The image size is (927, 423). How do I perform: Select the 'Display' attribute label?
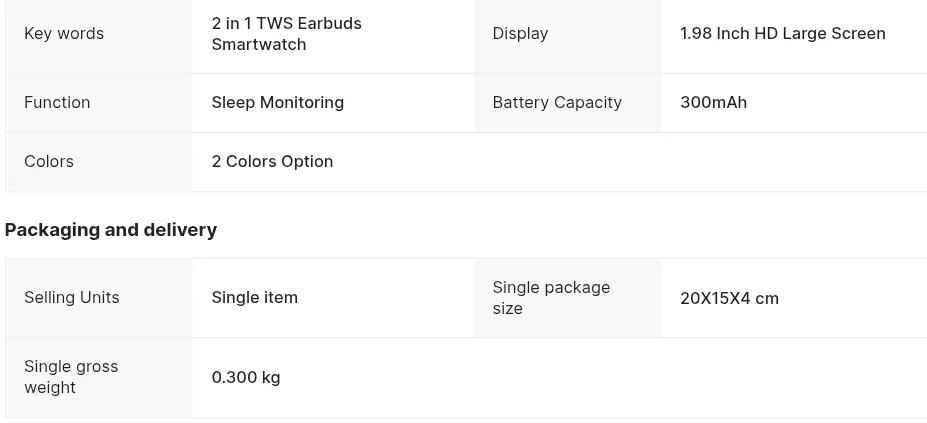tap(520, 33)
